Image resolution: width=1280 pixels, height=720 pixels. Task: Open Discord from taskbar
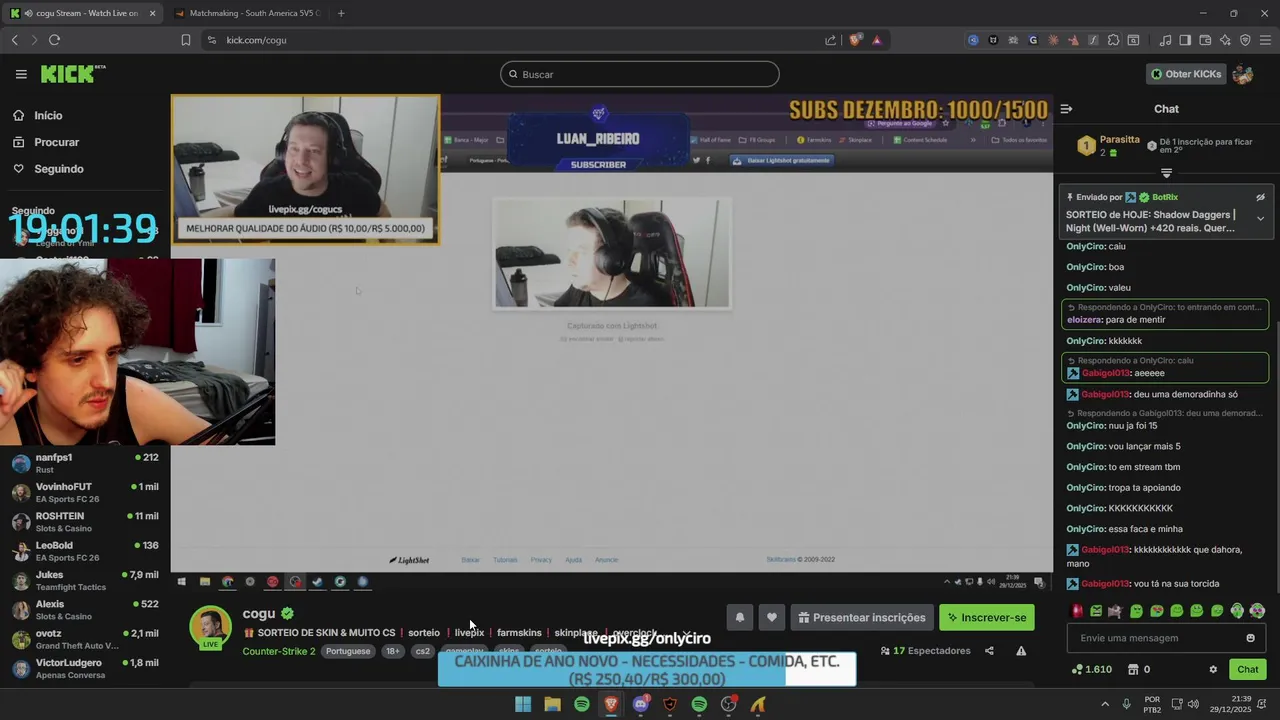(x=640, y=704)
